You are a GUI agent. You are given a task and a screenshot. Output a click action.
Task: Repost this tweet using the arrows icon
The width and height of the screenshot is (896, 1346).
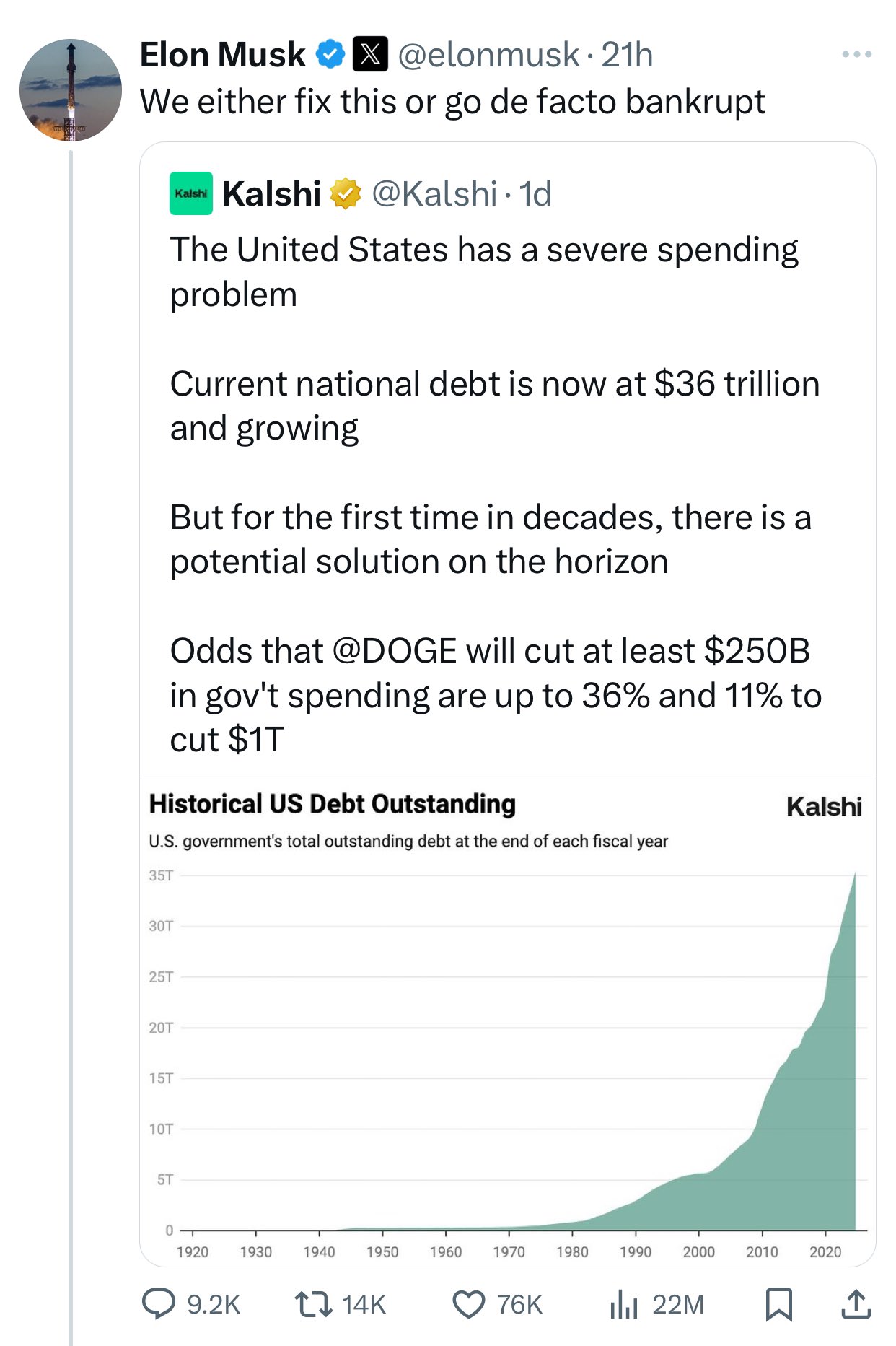[x=313, y=1304]
